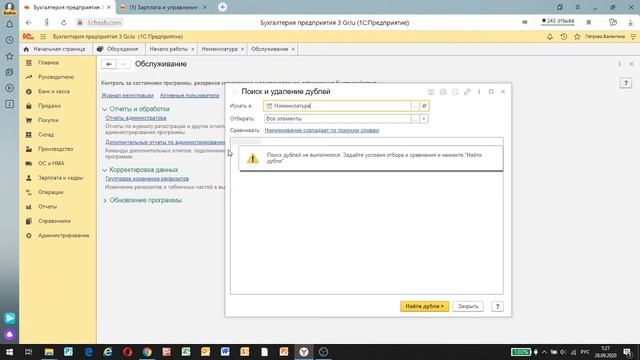Image resolution: width=640 pixels, height=360 pixels.
Task: Open the Отчеты section
Action: pos(47,207)
